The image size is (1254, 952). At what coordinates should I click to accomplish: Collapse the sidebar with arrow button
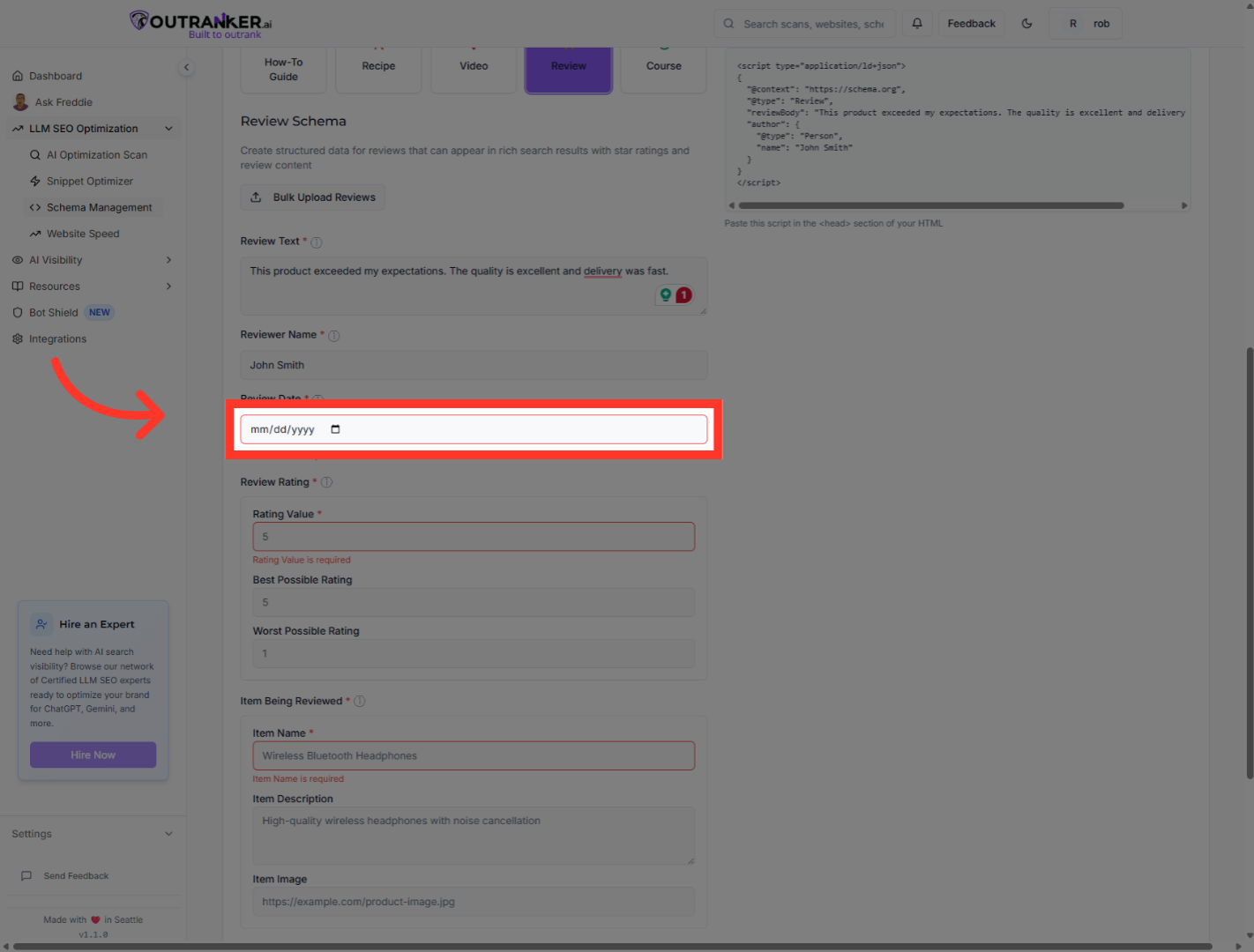point(186,68)
